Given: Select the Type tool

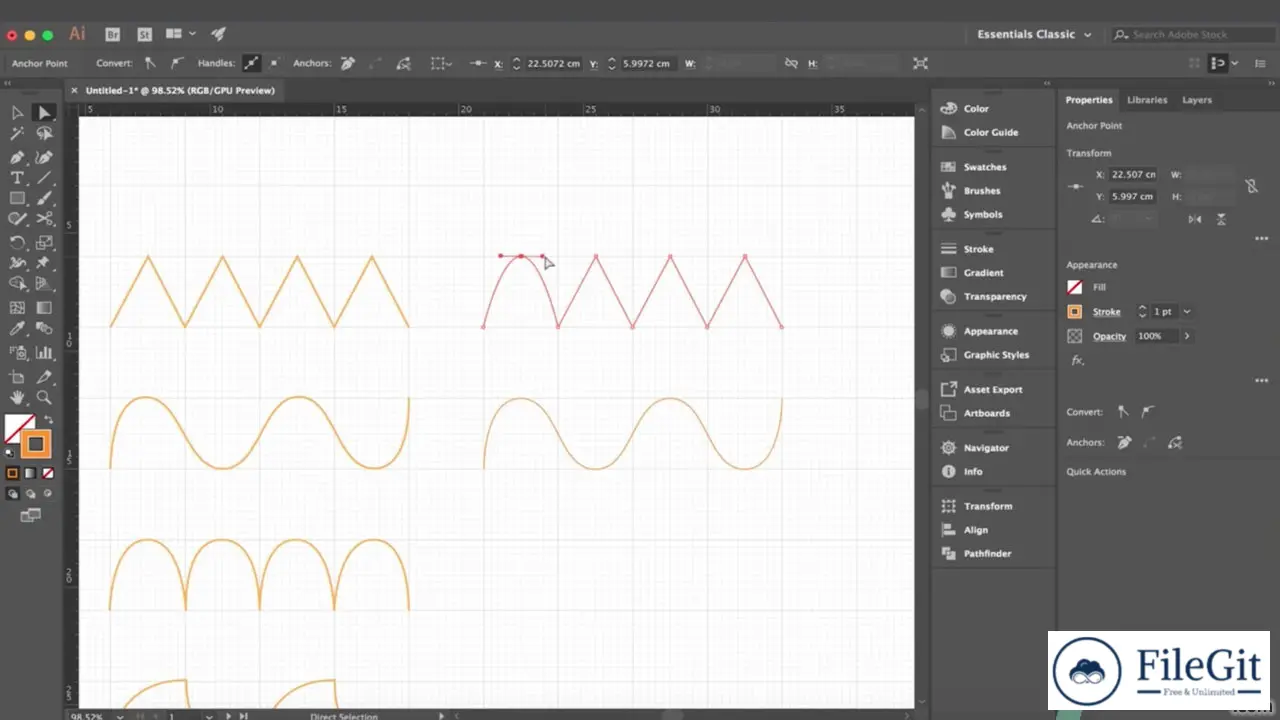Looking at the screenshot, I should 17,178.
